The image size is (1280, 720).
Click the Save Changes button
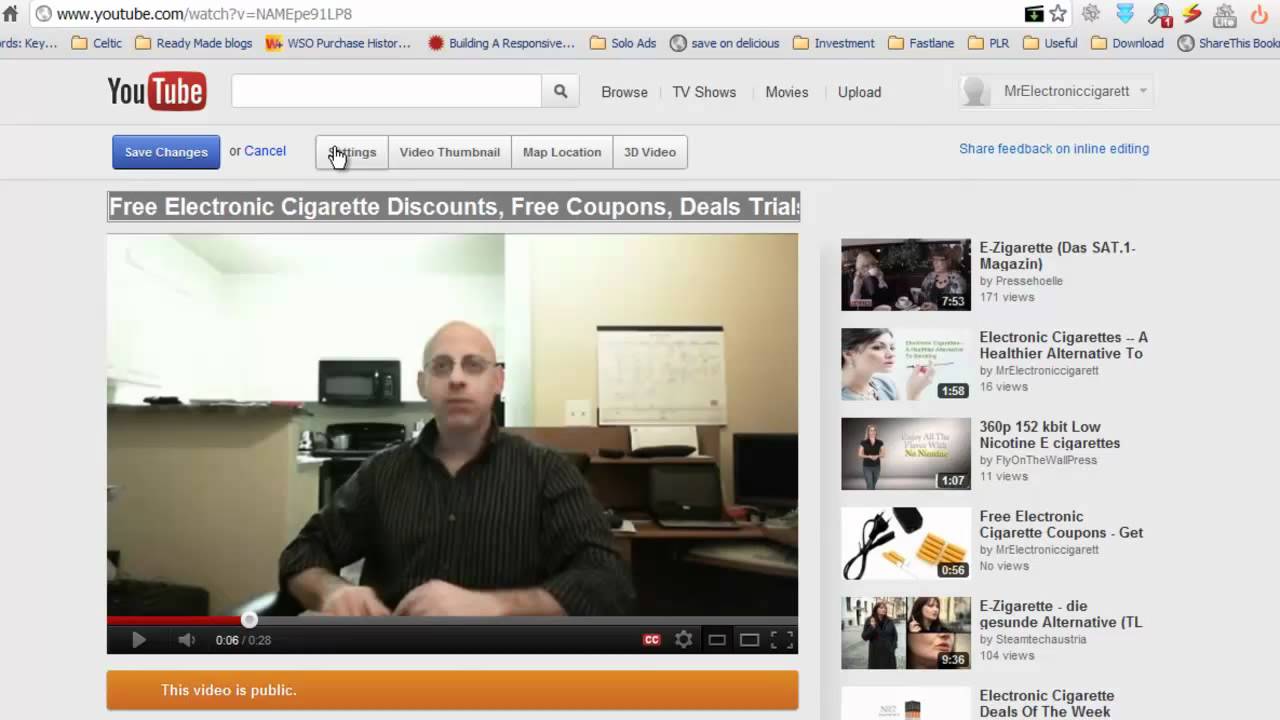pyautogui.click(x=166, y=152)
